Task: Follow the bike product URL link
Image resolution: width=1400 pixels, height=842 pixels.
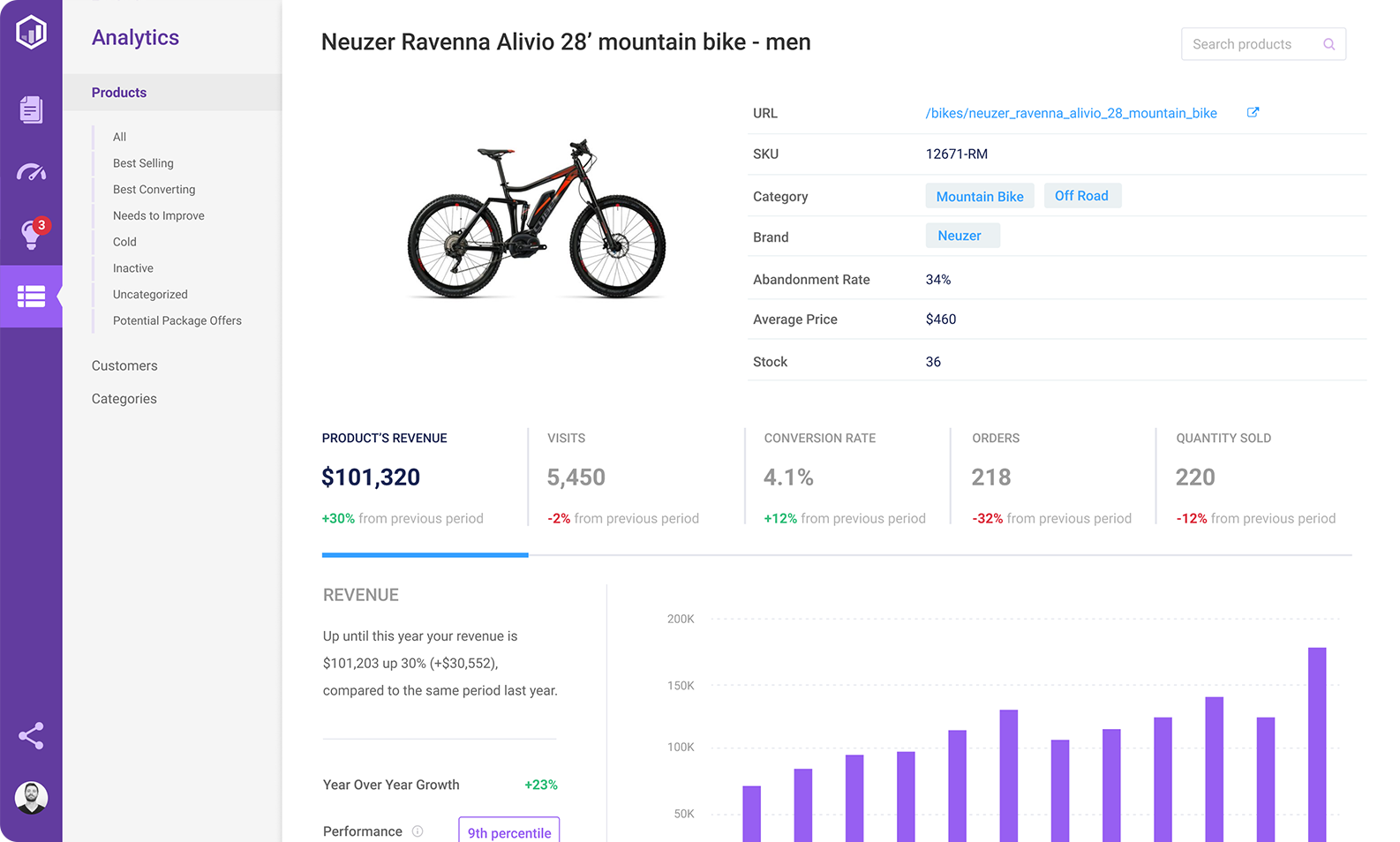Action: coord(1071,113)
